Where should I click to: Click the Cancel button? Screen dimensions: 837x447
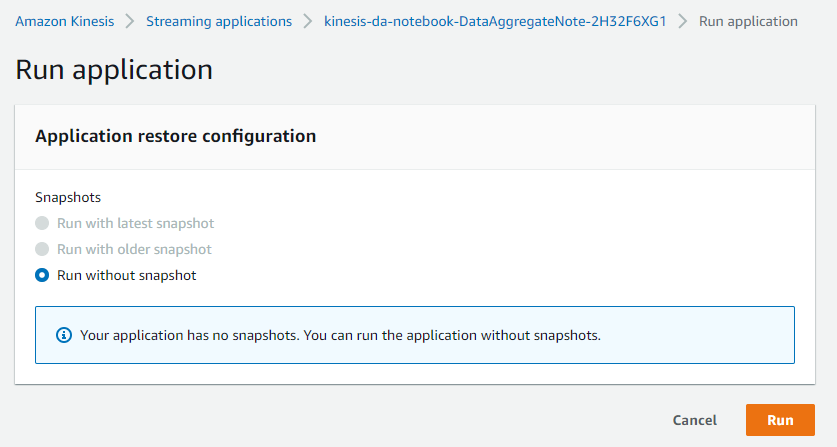click(694, 420)
